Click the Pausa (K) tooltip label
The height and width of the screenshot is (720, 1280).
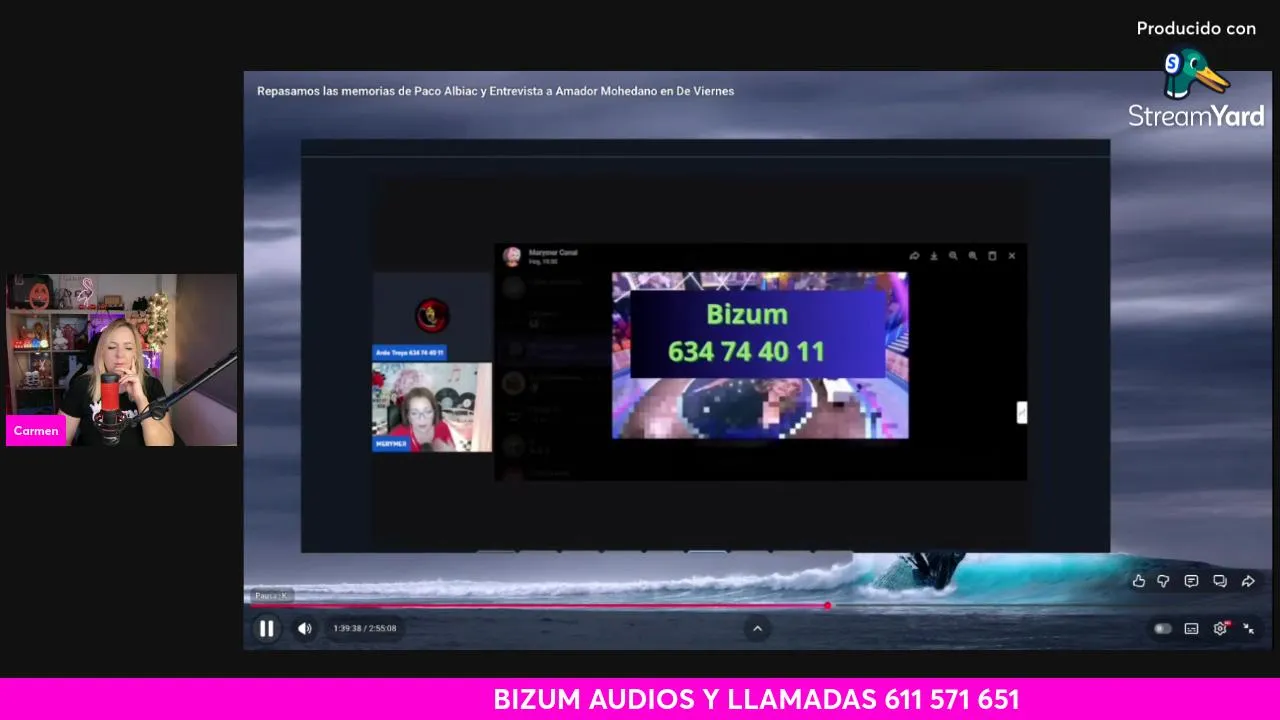(x=271, y=596)
